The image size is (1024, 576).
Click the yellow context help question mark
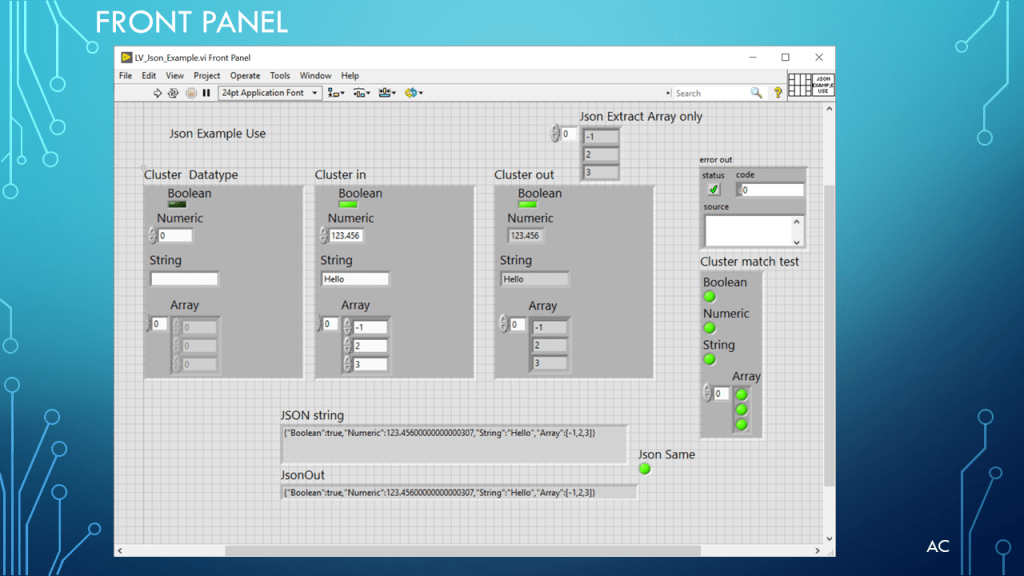point(778,93)
